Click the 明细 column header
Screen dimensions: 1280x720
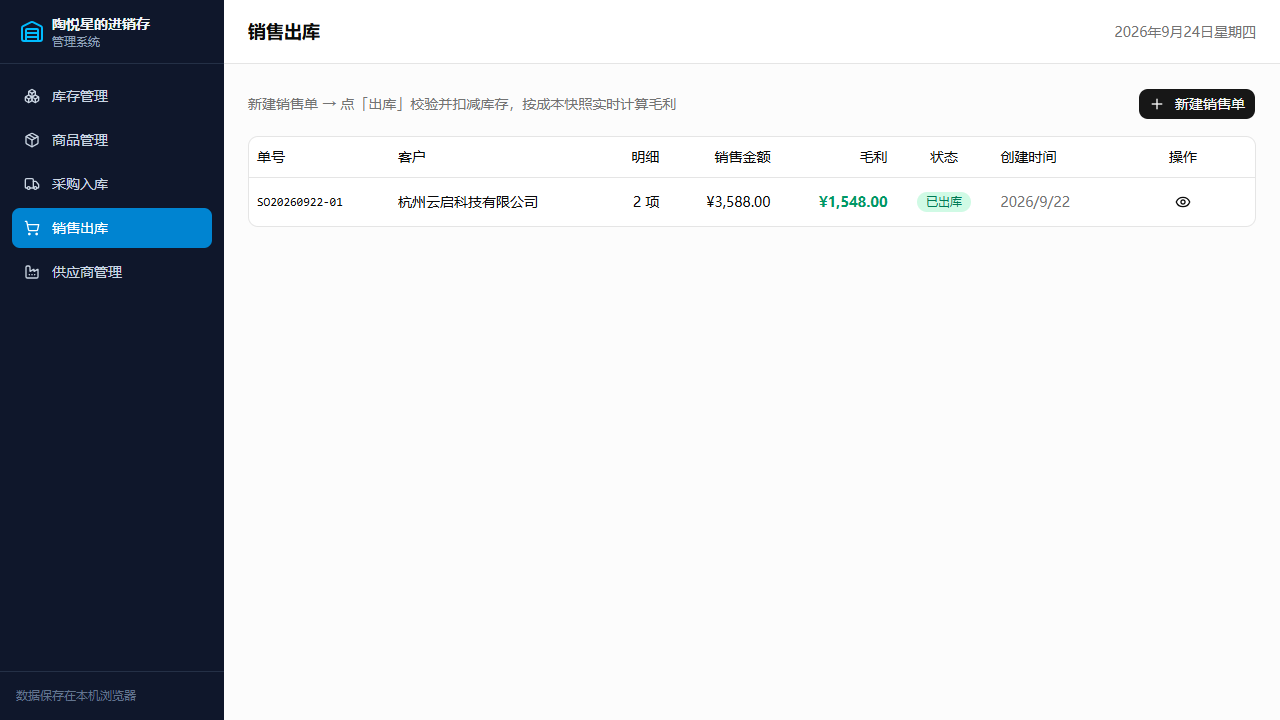pos(646,157)
